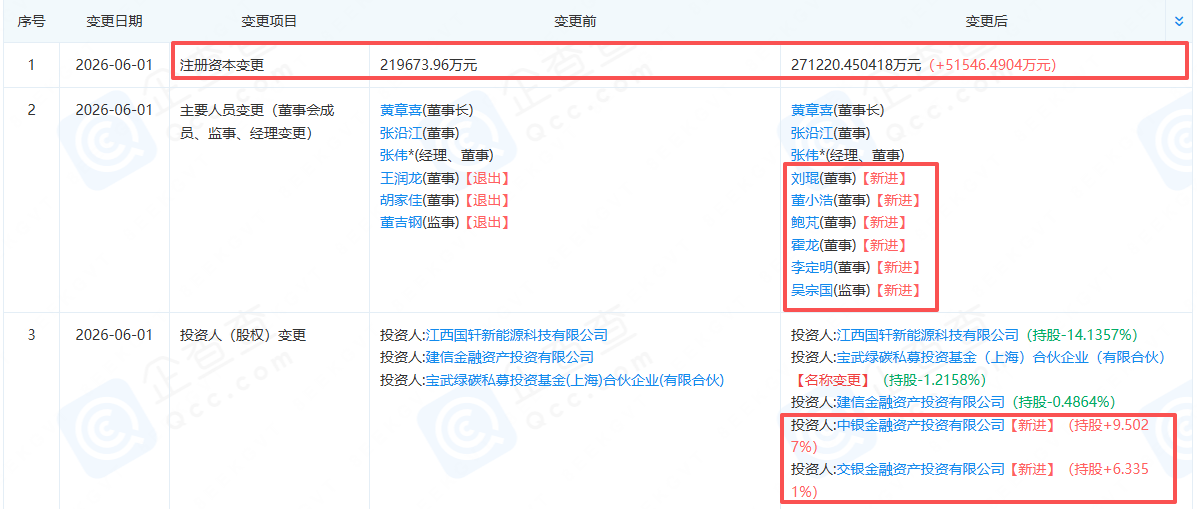Viewport: 1197px width, 509px height.
Task: Select the 注册资本变更 cell
Action: click(x=221, y=66)
